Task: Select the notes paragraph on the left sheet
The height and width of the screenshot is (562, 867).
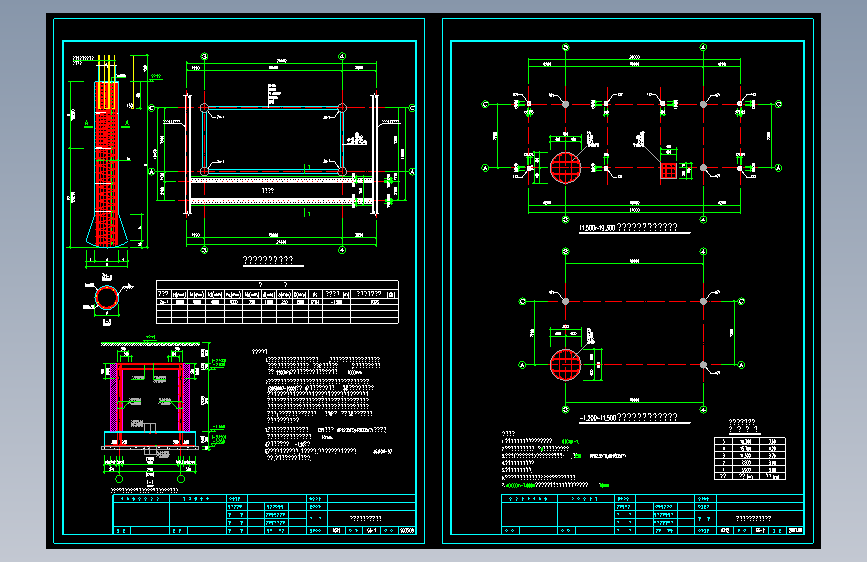Action: (323, 405)
